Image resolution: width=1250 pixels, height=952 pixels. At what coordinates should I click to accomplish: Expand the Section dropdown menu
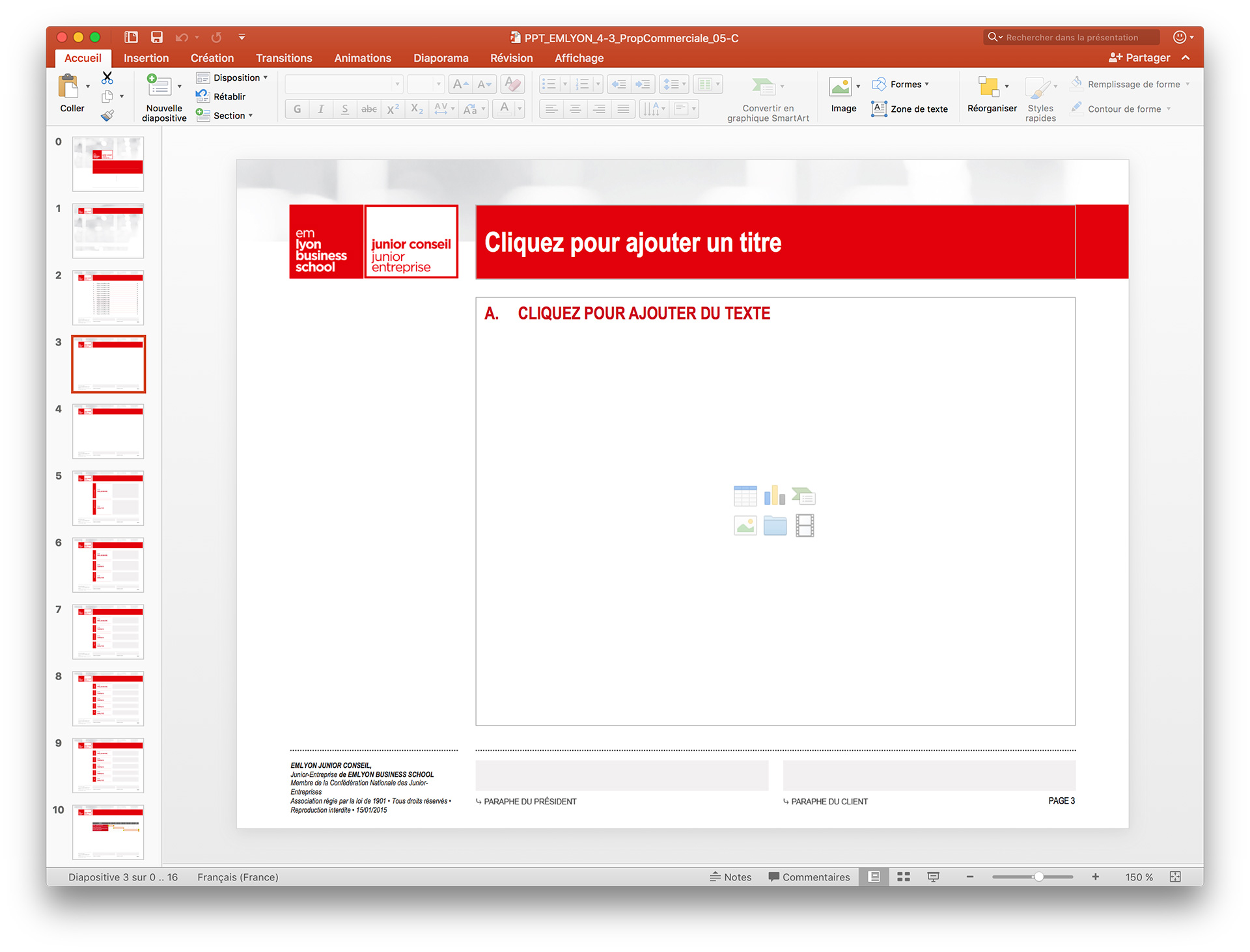point(225,116)
